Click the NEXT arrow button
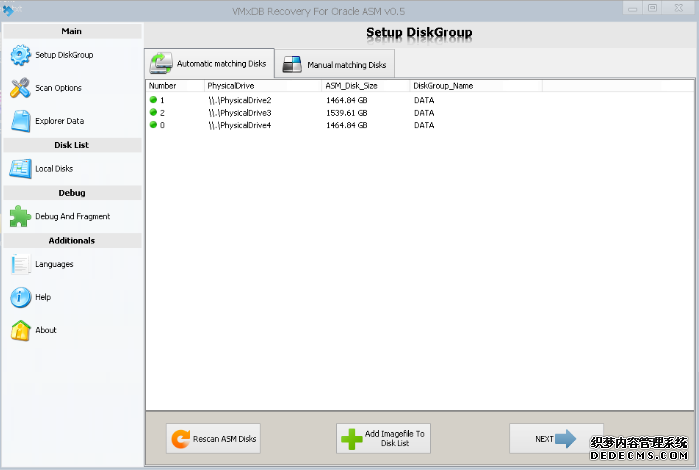The width and height of the screenshot is (699, 470). [556, 438]
